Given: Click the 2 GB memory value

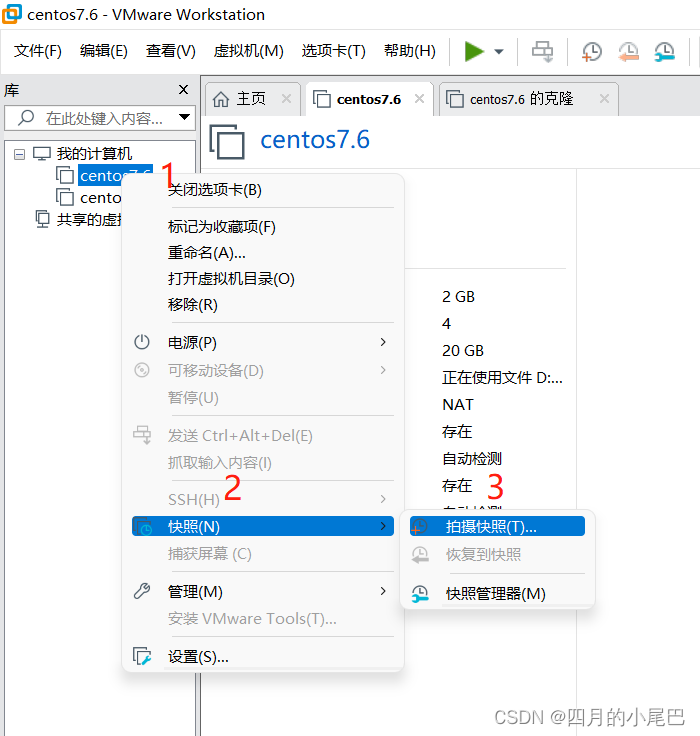Looking at the screenshot, I should (458, 297).
